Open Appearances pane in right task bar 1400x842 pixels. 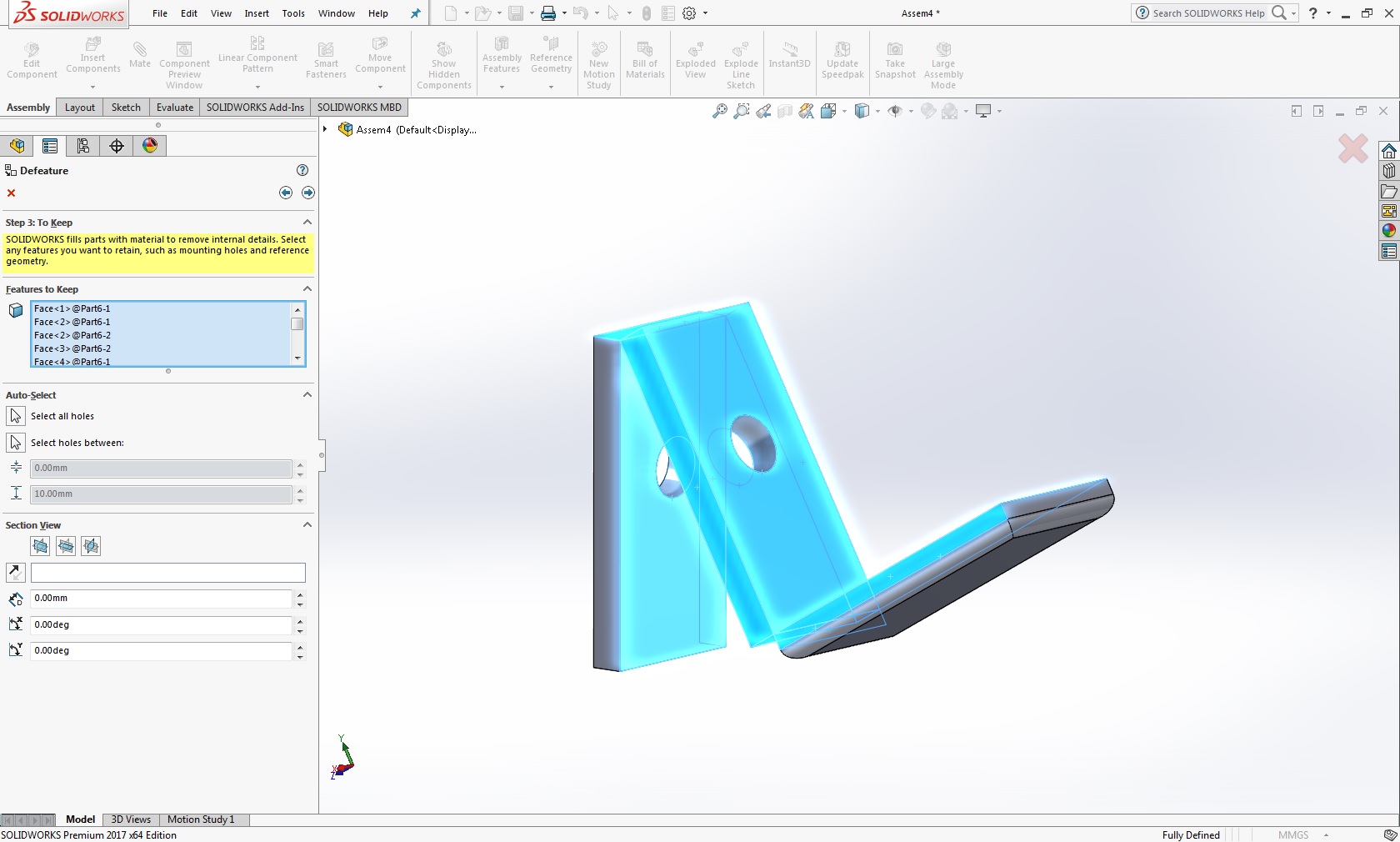pyautogui.click(x=1388, y=231)
